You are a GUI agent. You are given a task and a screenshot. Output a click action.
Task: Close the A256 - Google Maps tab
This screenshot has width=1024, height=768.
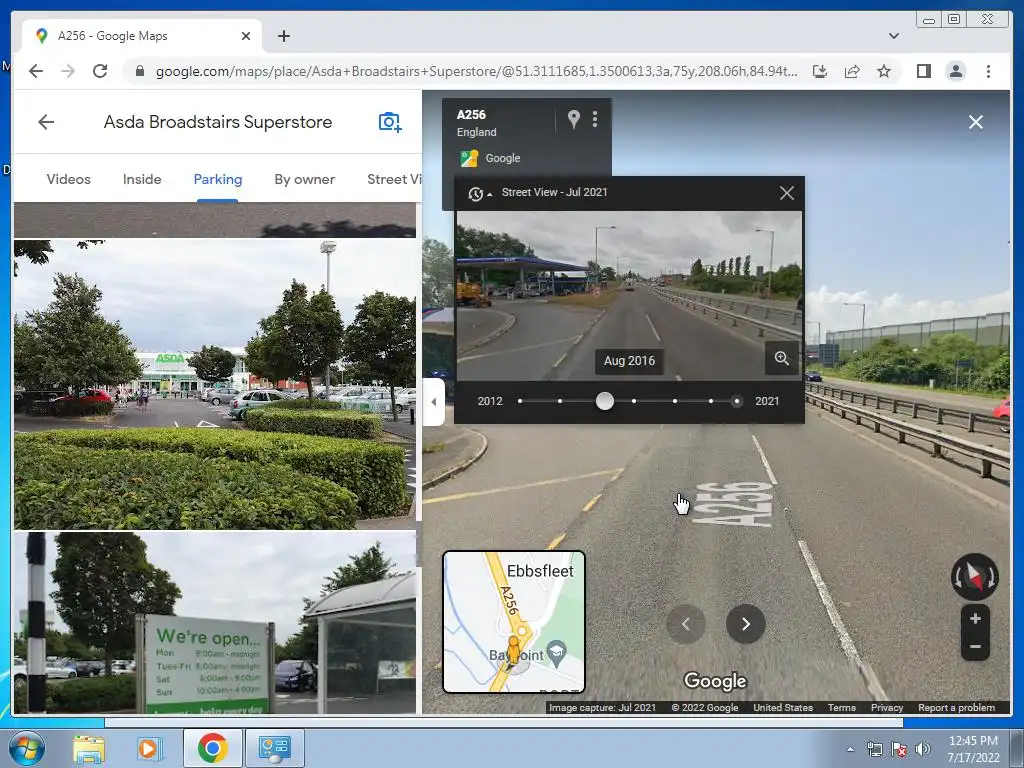[x=246, y=36]
